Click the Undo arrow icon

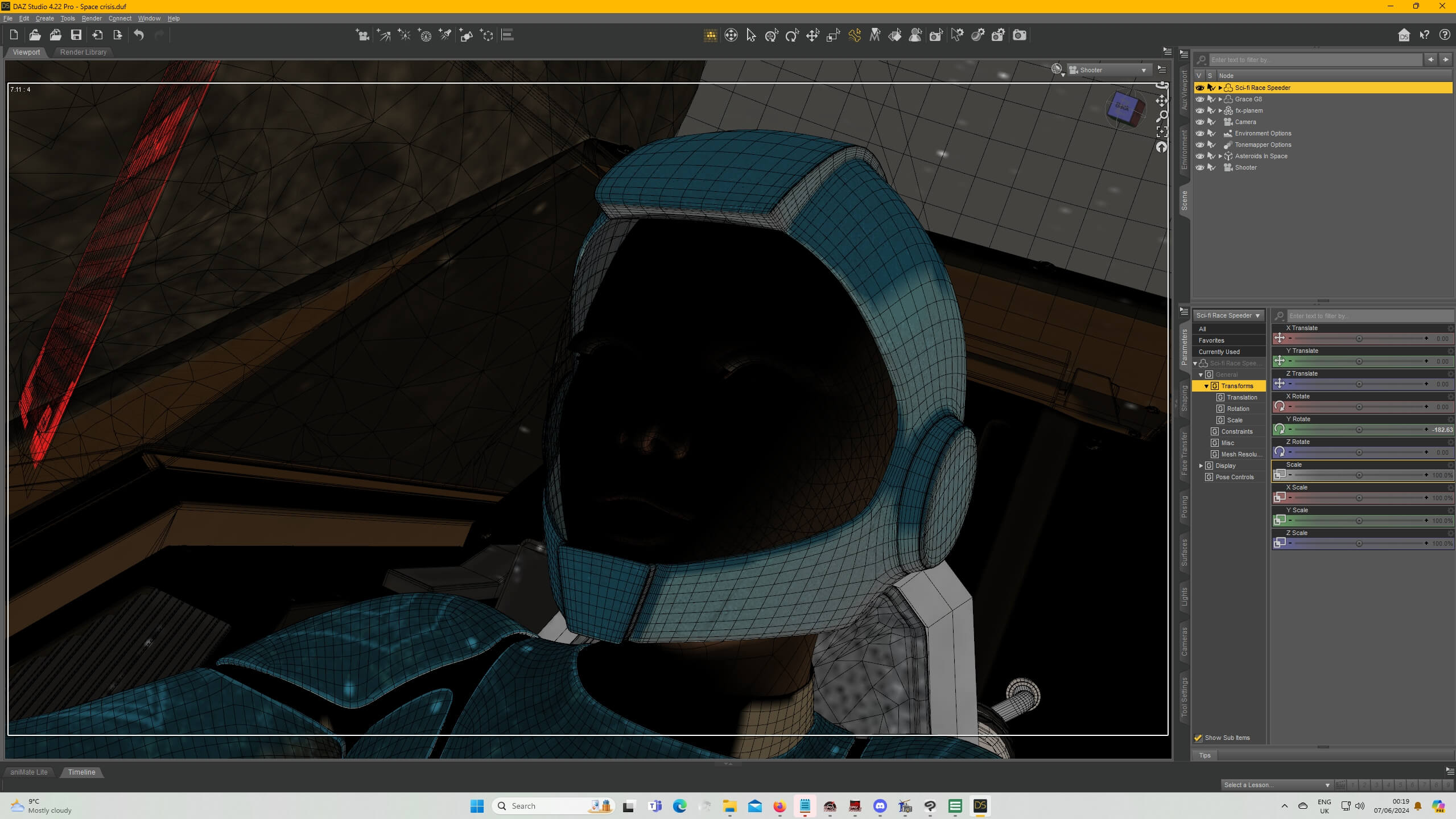point(139,35)
